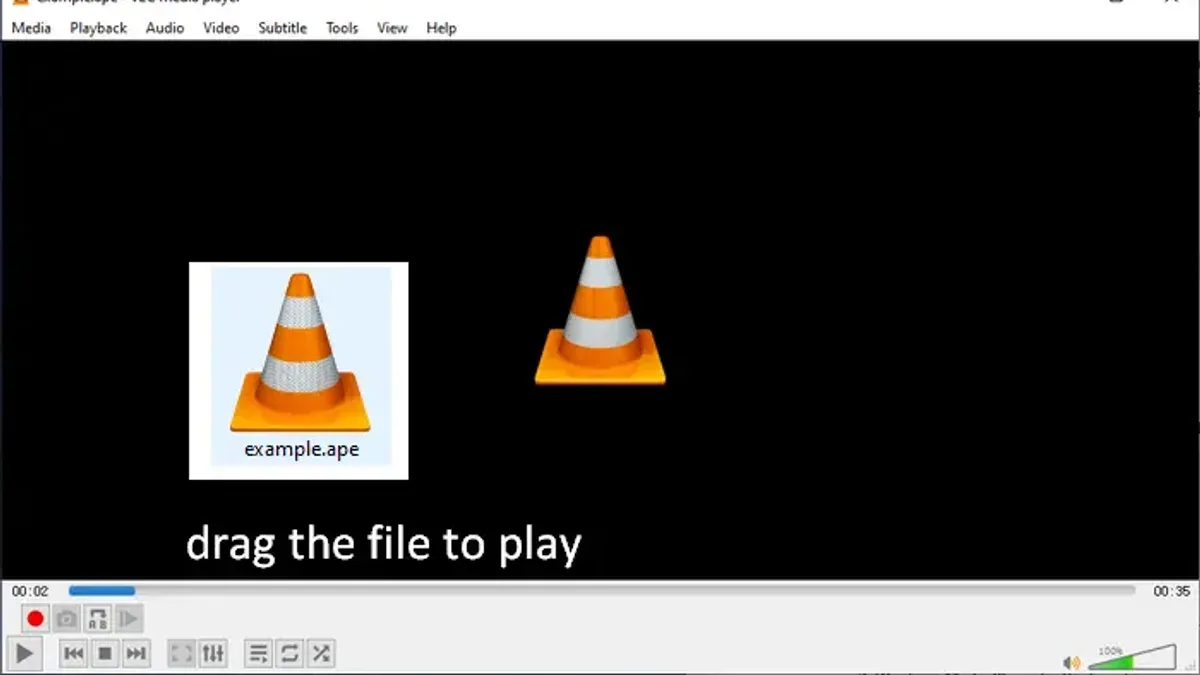Click the Play button
The height and width of the screenshot is (675, 1200).
pos(24,654)
